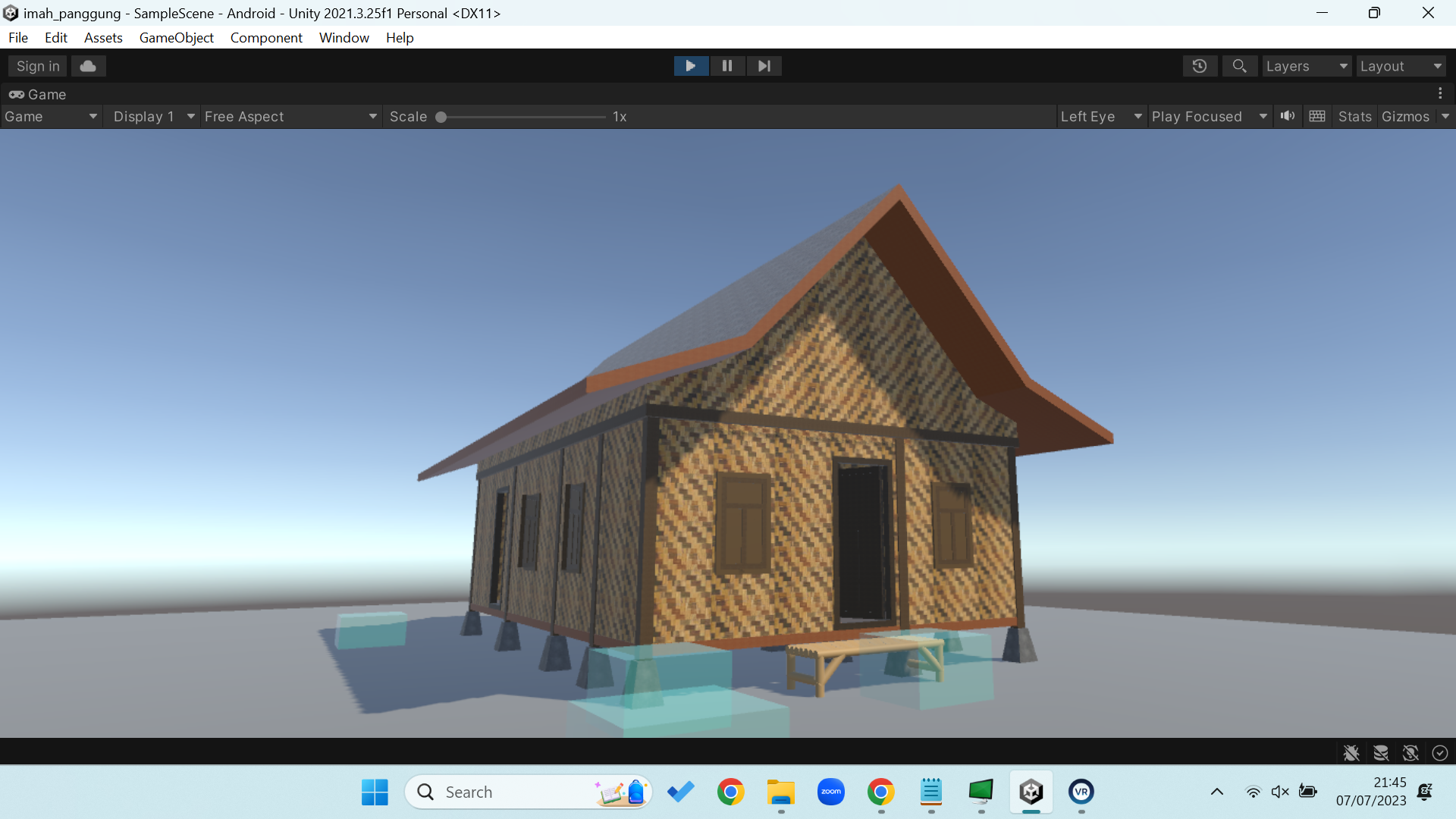
Task: Open the Free Aspect dropdown
Action: pyautogui.click(x=290, y=116)
